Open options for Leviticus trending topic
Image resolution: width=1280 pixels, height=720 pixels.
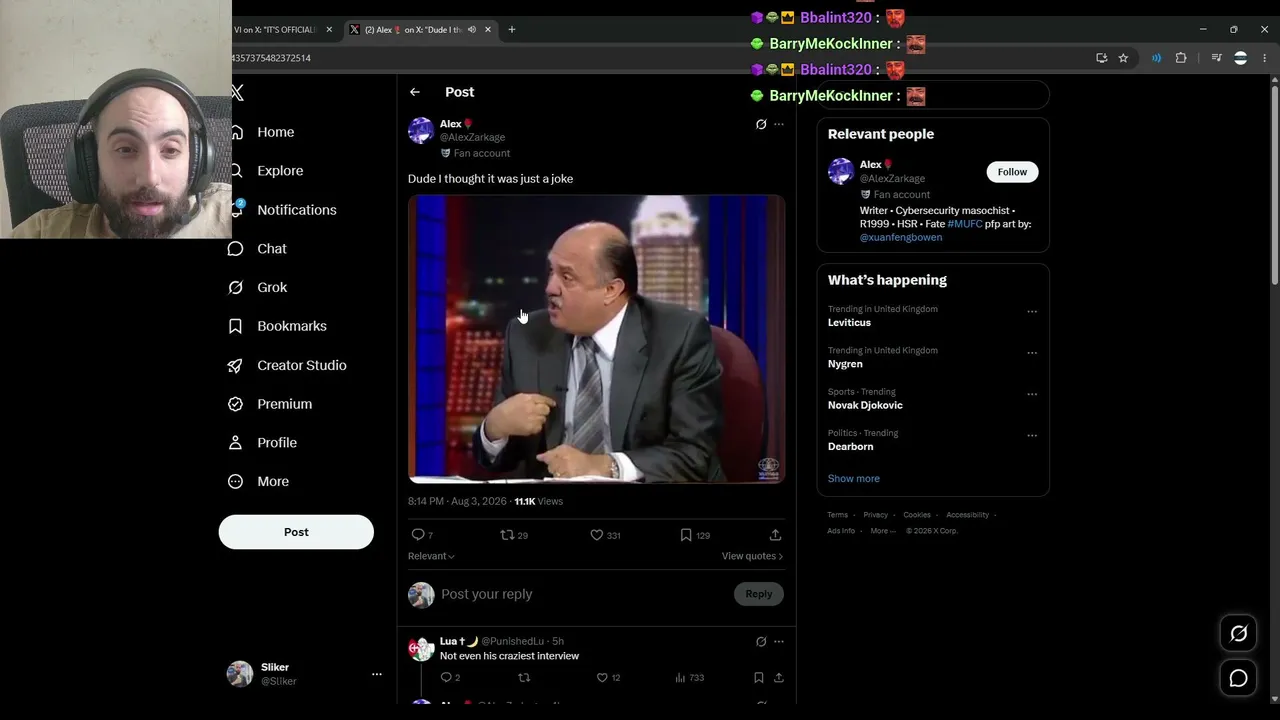pyautogui.click(x=1032, y=311)
